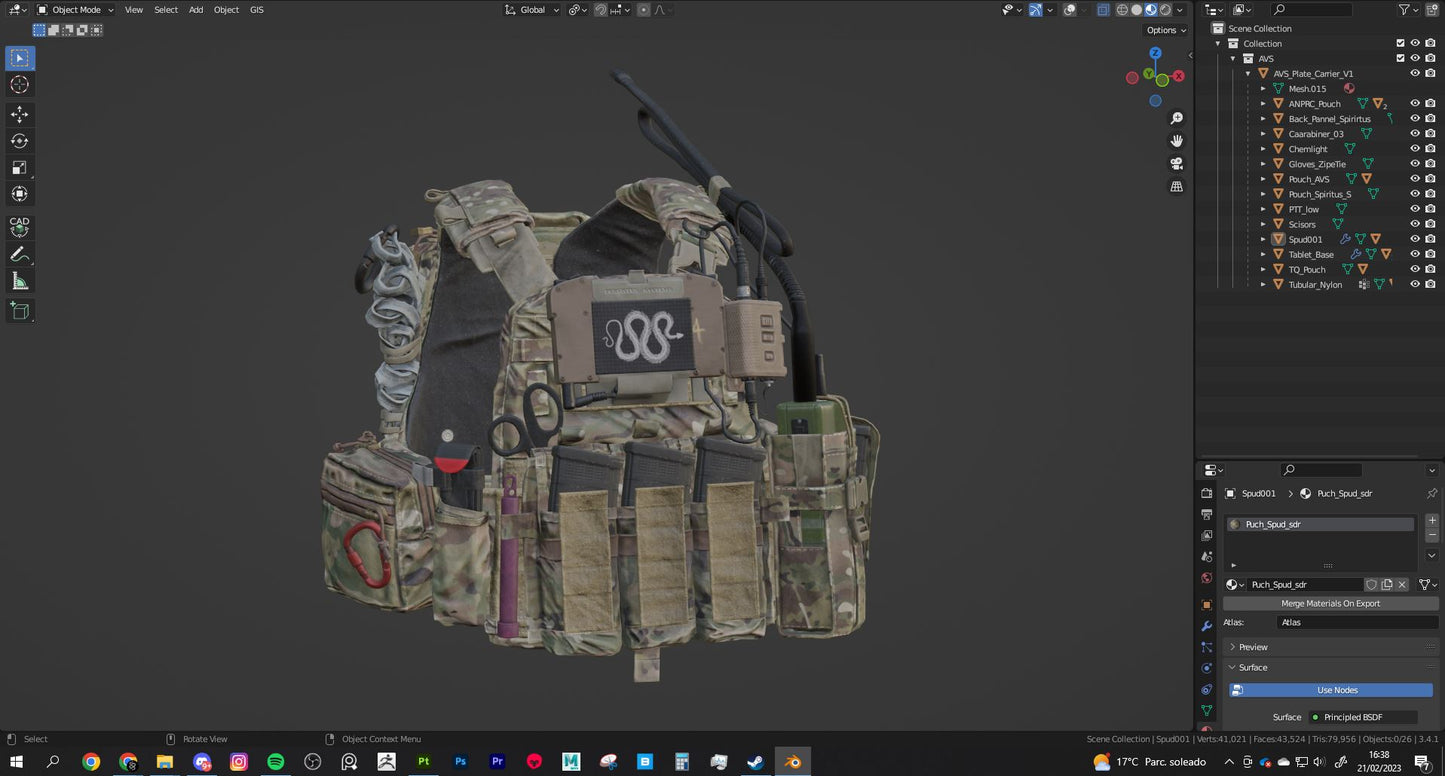The width and height of the screenshot is (1445, 776).
Task: Open the Select menu in the viewport header
Action: 165,9
